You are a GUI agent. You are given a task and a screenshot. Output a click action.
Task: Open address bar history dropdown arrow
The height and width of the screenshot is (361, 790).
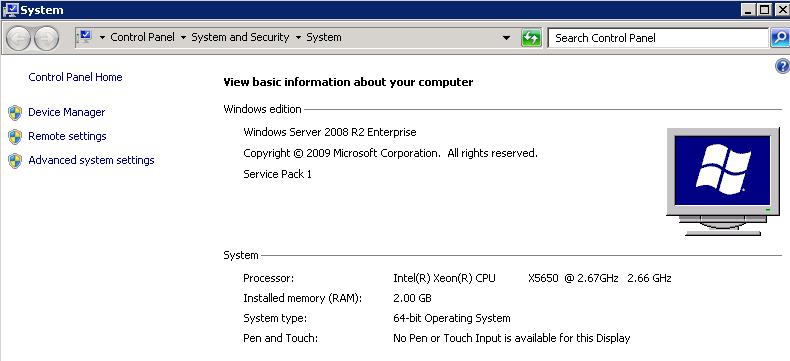(506, 38)
